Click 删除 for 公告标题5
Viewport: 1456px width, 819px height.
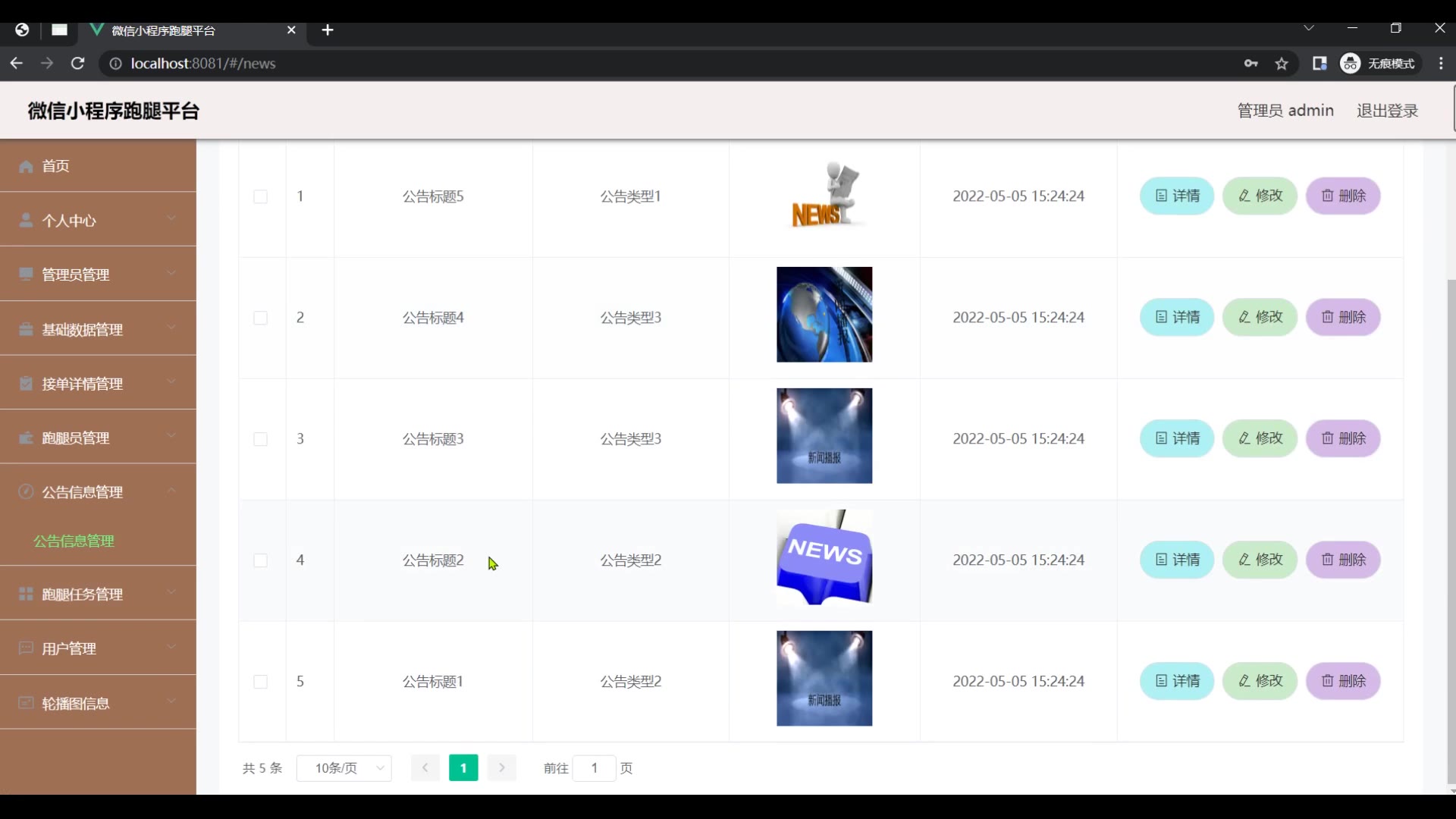(1343, 196)
